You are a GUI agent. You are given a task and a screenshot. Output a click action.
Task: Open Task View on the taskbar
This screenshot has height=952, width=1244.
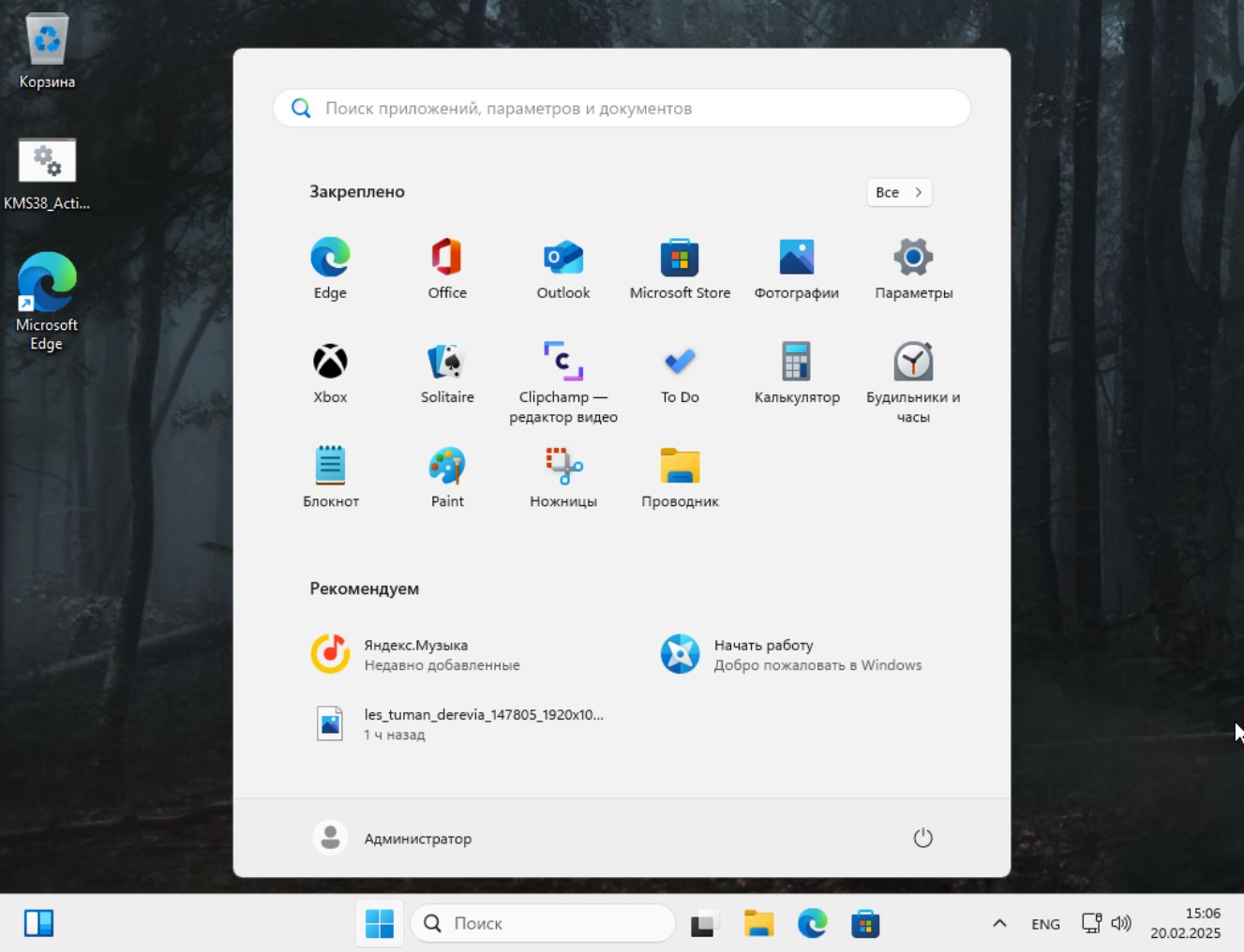pyautogui.click(x=705, y=923)
